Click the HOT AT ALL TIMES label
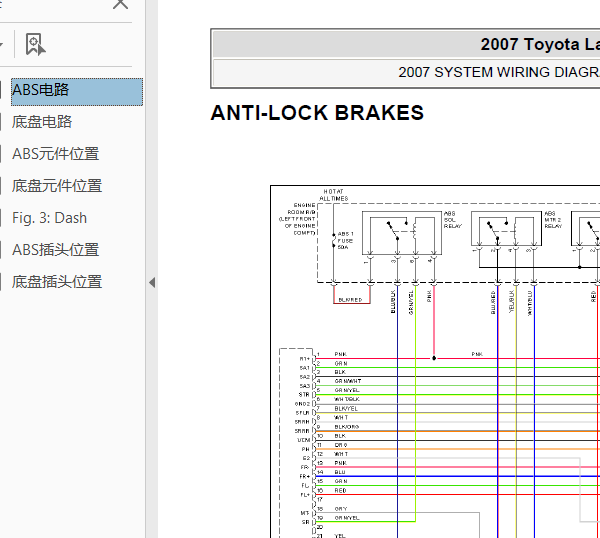The image size is (600, 538). [334, 195]
